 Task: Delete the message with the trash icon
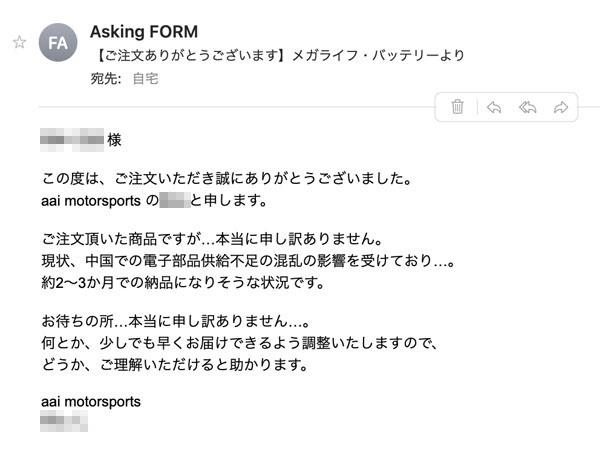457,107
